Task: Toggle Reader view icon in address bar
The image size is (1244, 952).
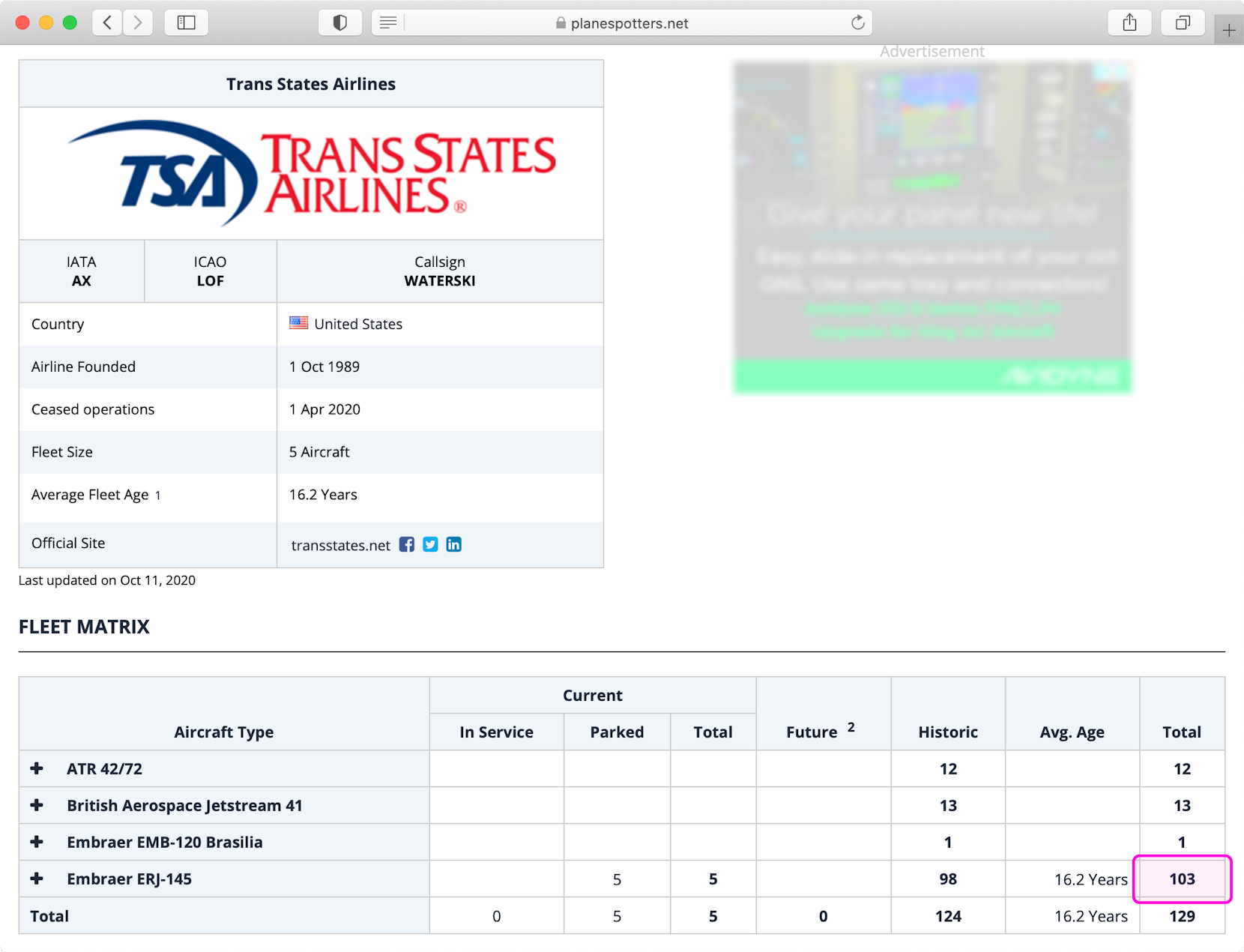Action: (388, 22)
